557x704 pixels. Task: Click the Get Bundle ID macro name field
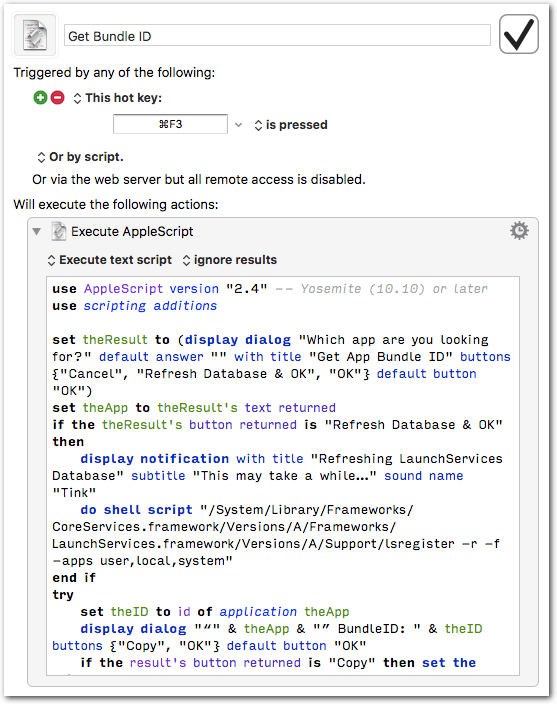click(277, 36)
